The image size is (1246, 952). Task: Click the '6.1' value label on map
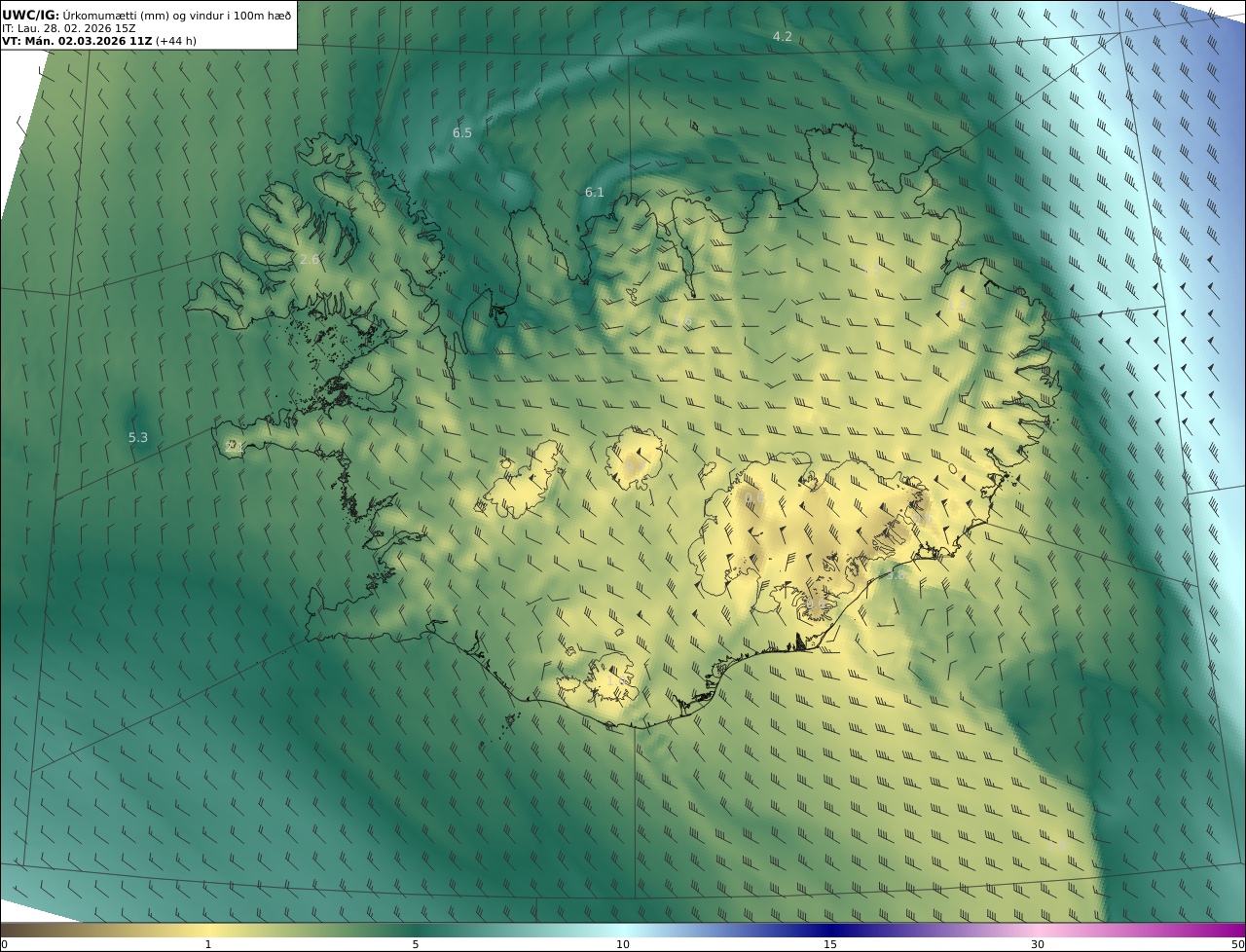[x=595, y=192]
